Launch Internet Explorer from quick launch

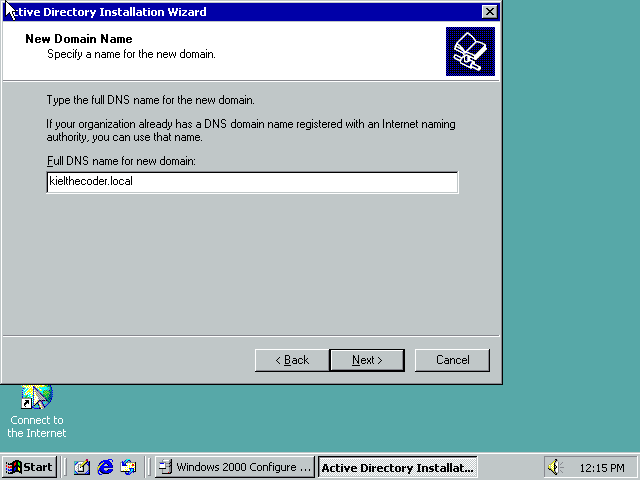tap(105, 467)
